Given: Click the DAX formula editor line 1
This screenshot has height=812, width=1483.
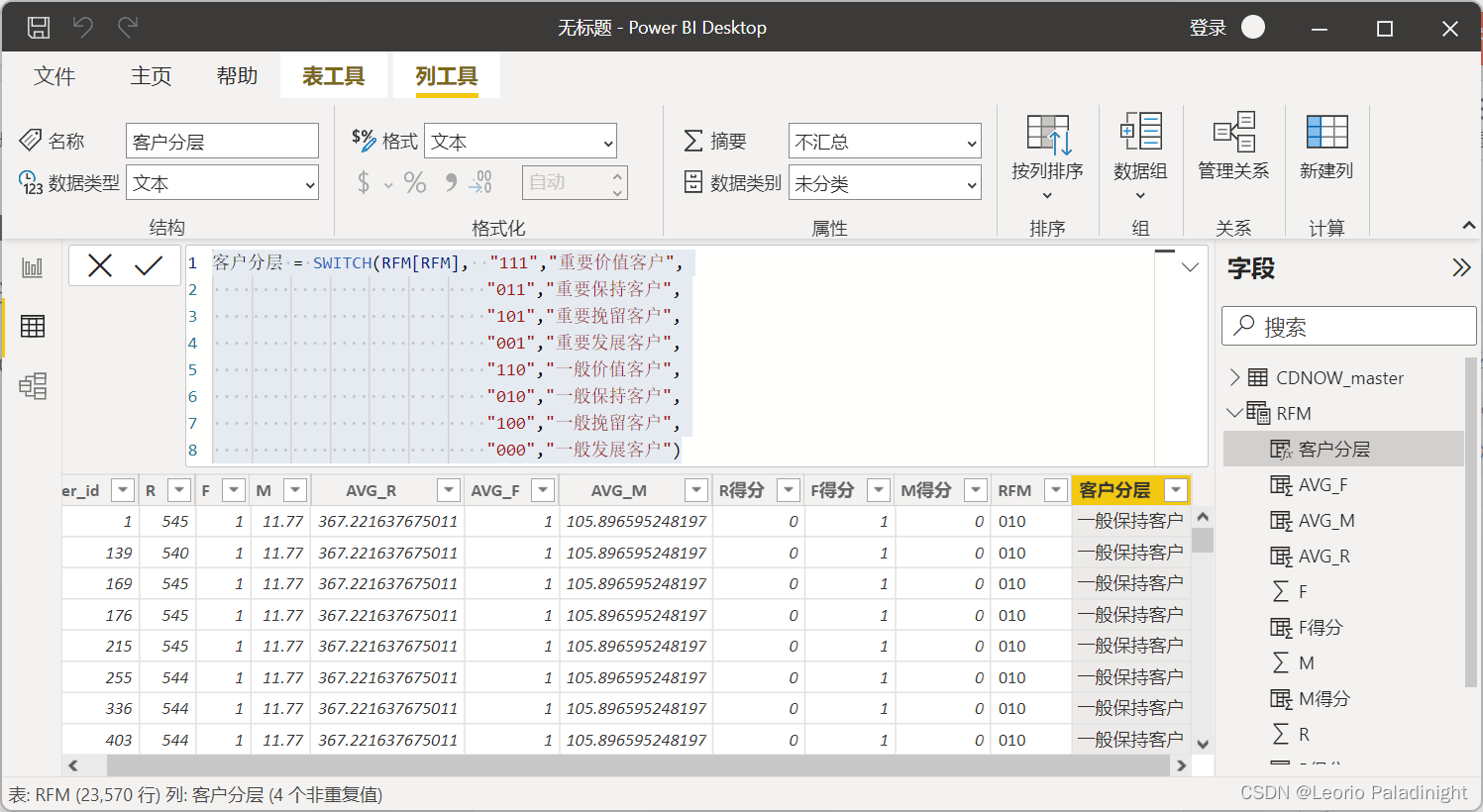Looking at the screenshot, I should click(447, 262).
